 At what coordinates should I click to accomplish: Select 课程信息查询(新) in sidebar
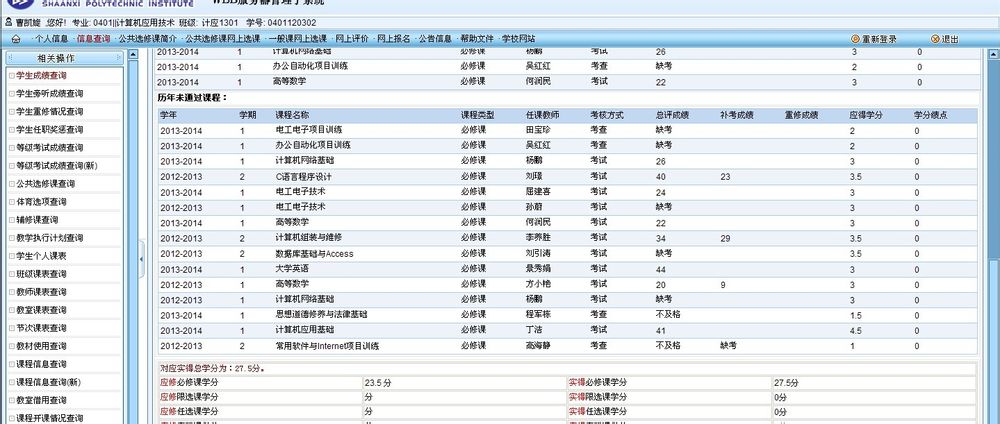pyautogui.click(x=48, y=383)
